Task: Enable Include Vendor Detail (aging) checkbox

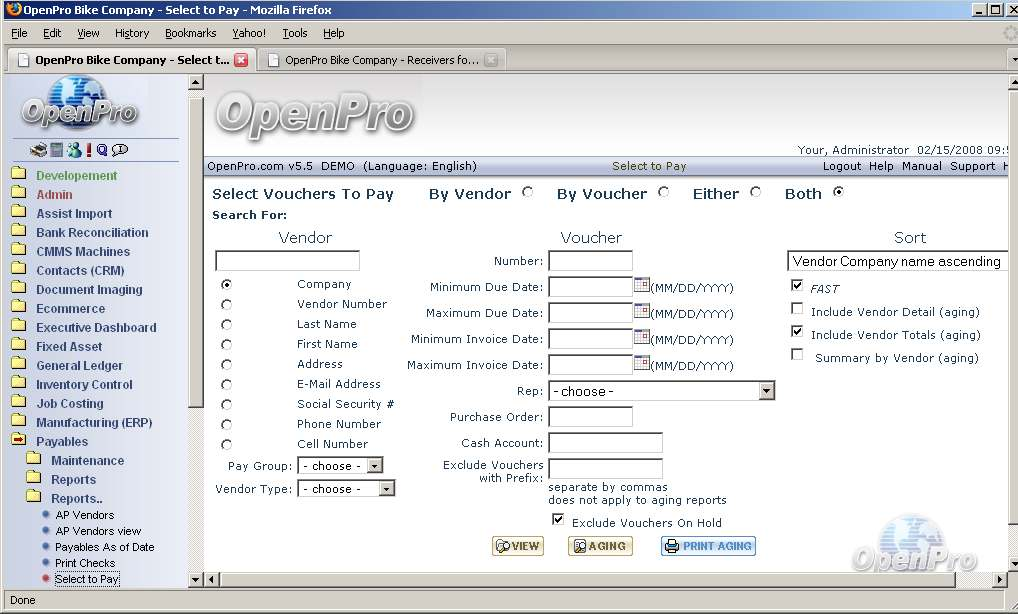Action: 797,309
